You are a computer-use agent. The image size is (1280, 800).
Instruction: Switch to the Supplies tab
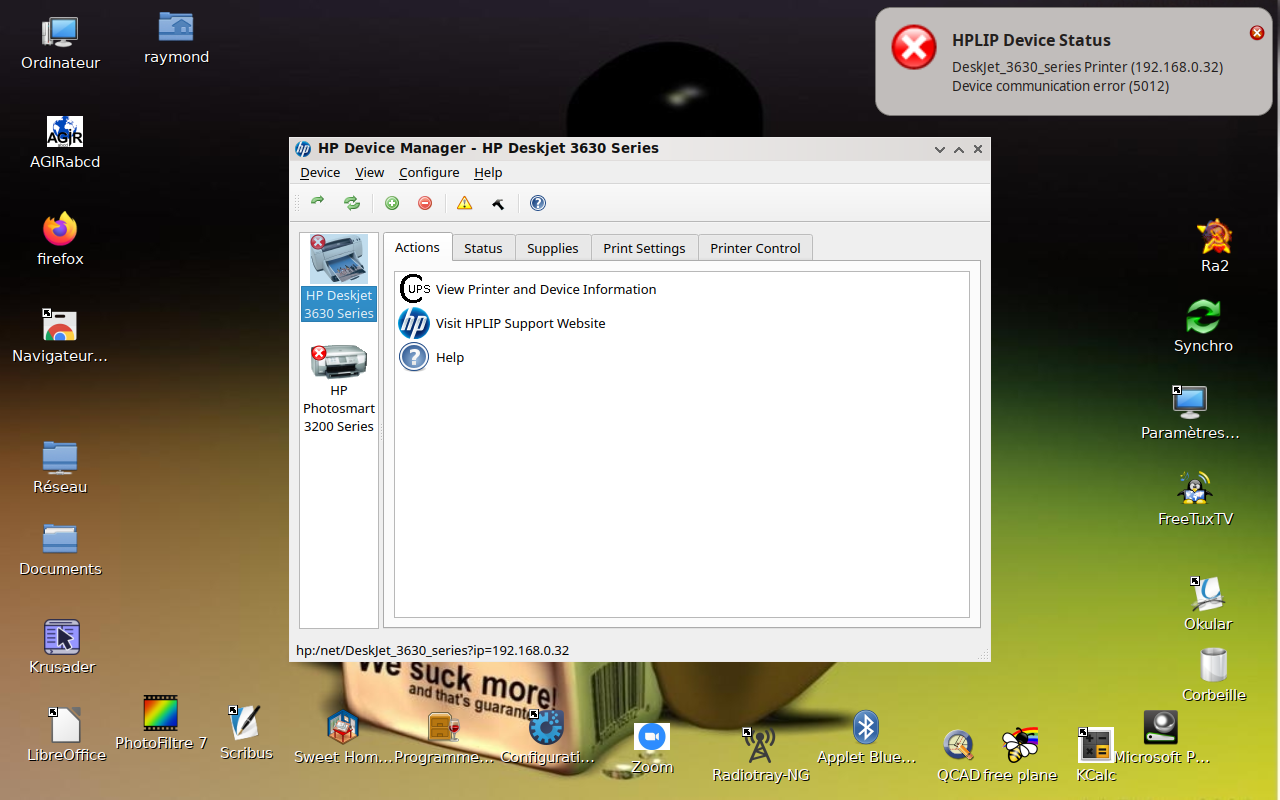point(553,248)
